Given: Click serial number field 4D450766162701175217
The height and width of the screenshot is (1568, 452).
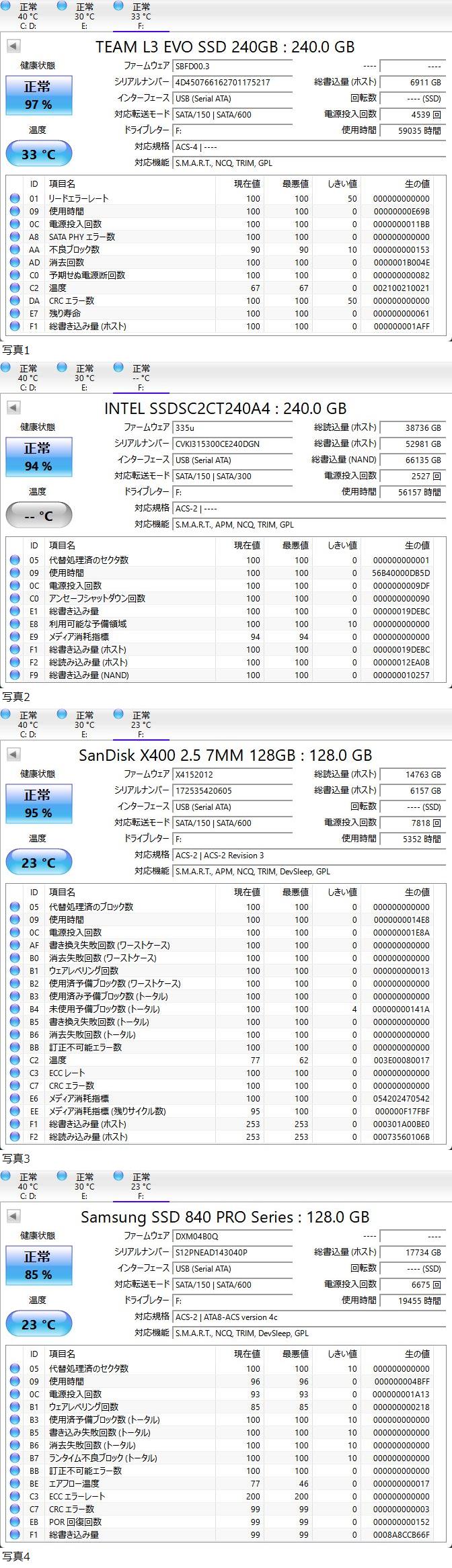Looking at the screenshot, I should 232,82.
